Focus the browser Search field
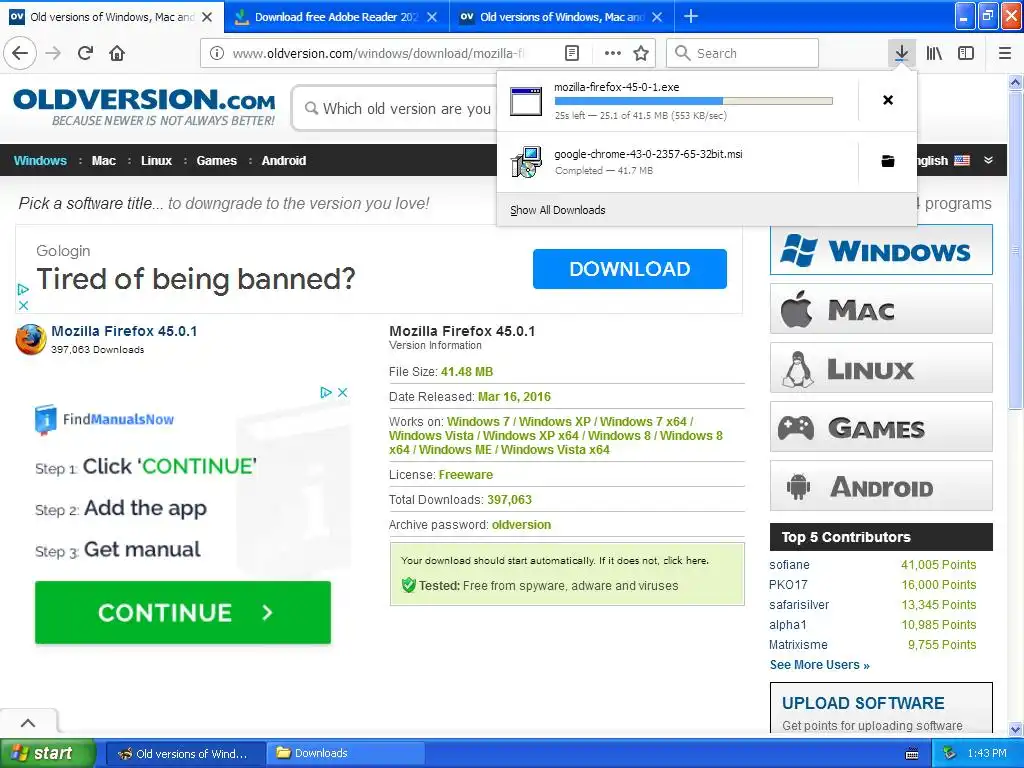This screenshot has width=1024, height=768. 743,53
